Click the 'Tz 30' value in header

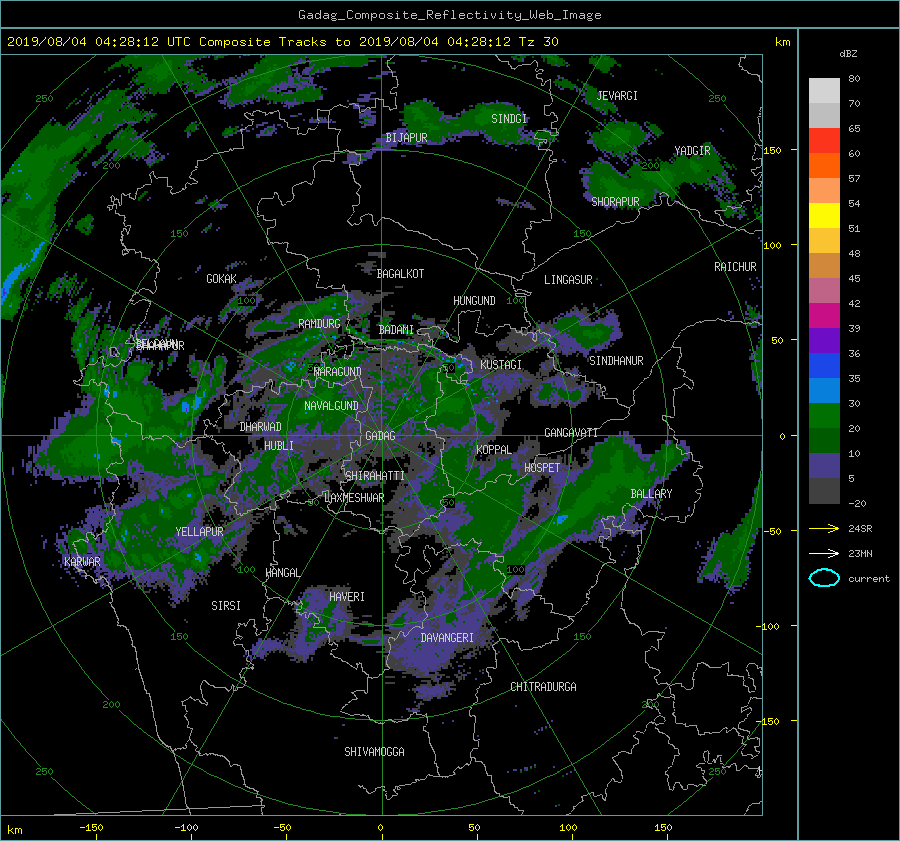[x=538, y=42]
